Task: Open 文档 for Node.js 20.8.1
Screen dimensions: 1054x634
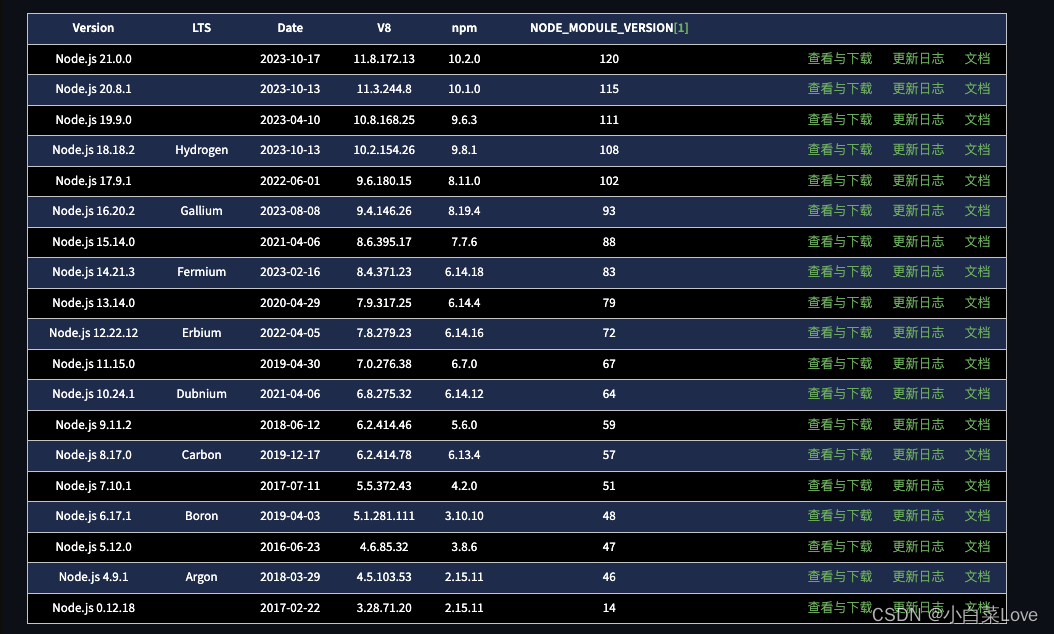Action: 977,89
